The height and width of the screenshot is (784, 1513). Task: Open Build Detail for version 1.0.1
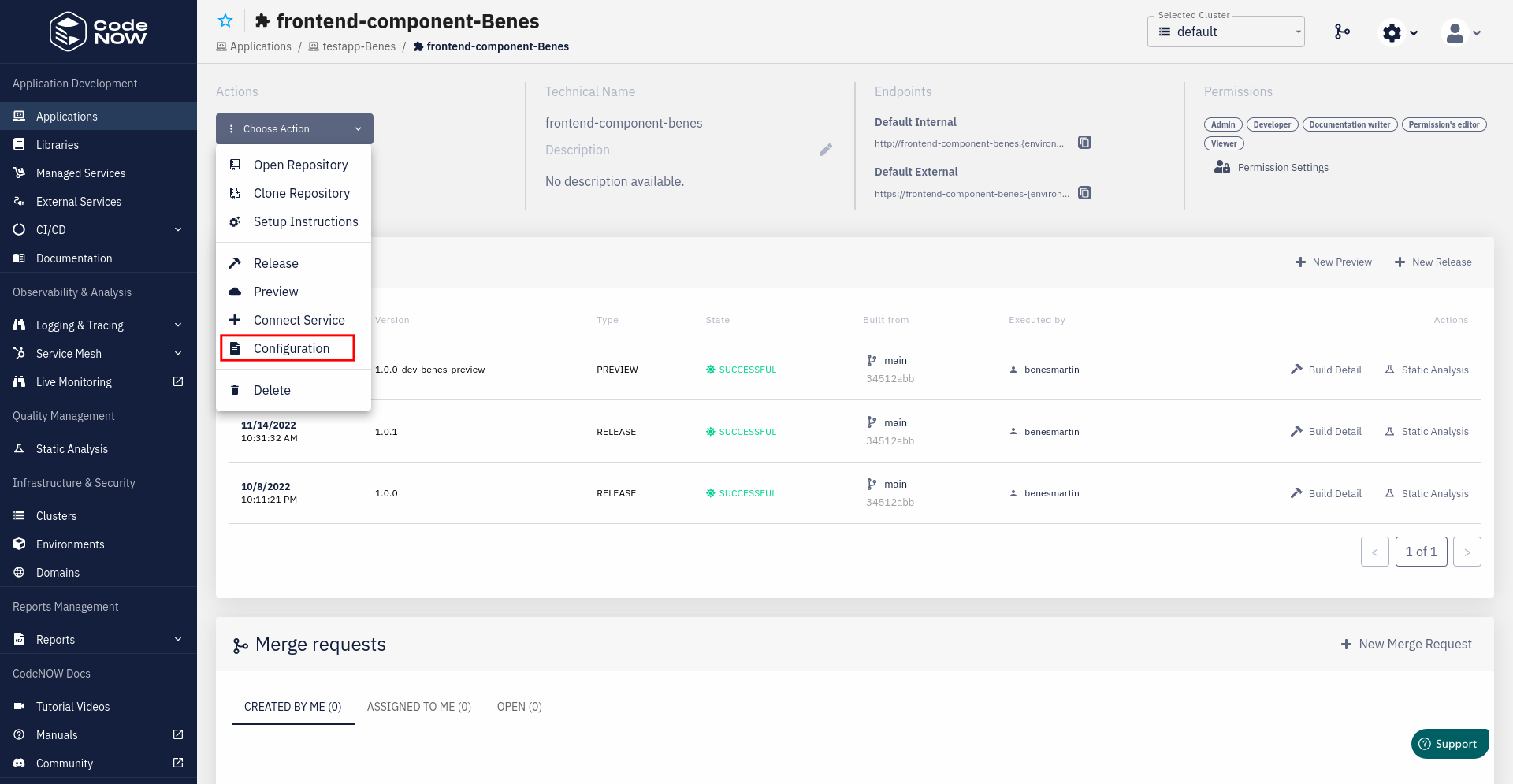(1326, 431)
